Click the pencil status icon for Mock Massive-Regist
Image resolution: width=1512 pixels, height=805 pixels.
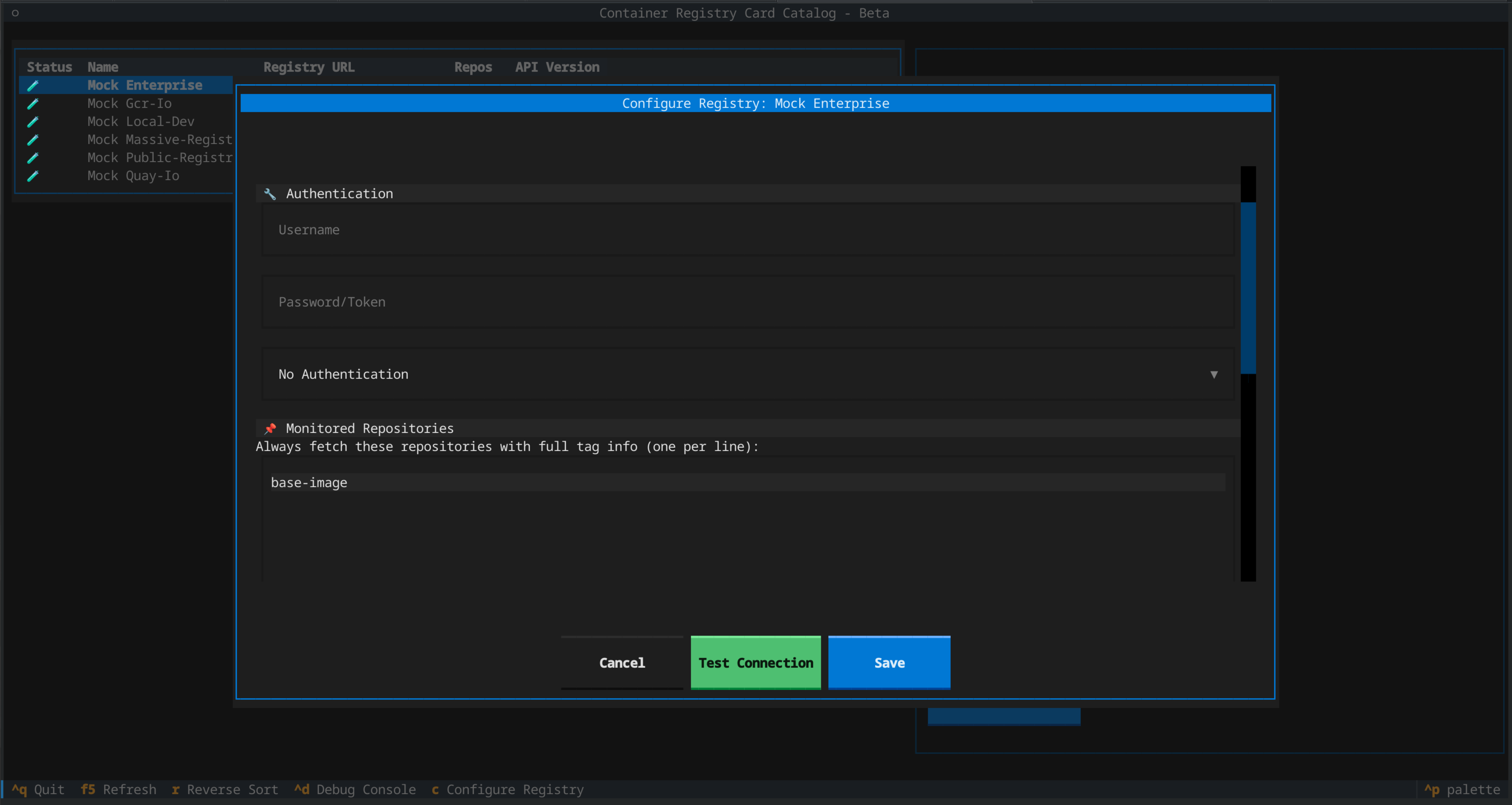(x=33, y=140)
